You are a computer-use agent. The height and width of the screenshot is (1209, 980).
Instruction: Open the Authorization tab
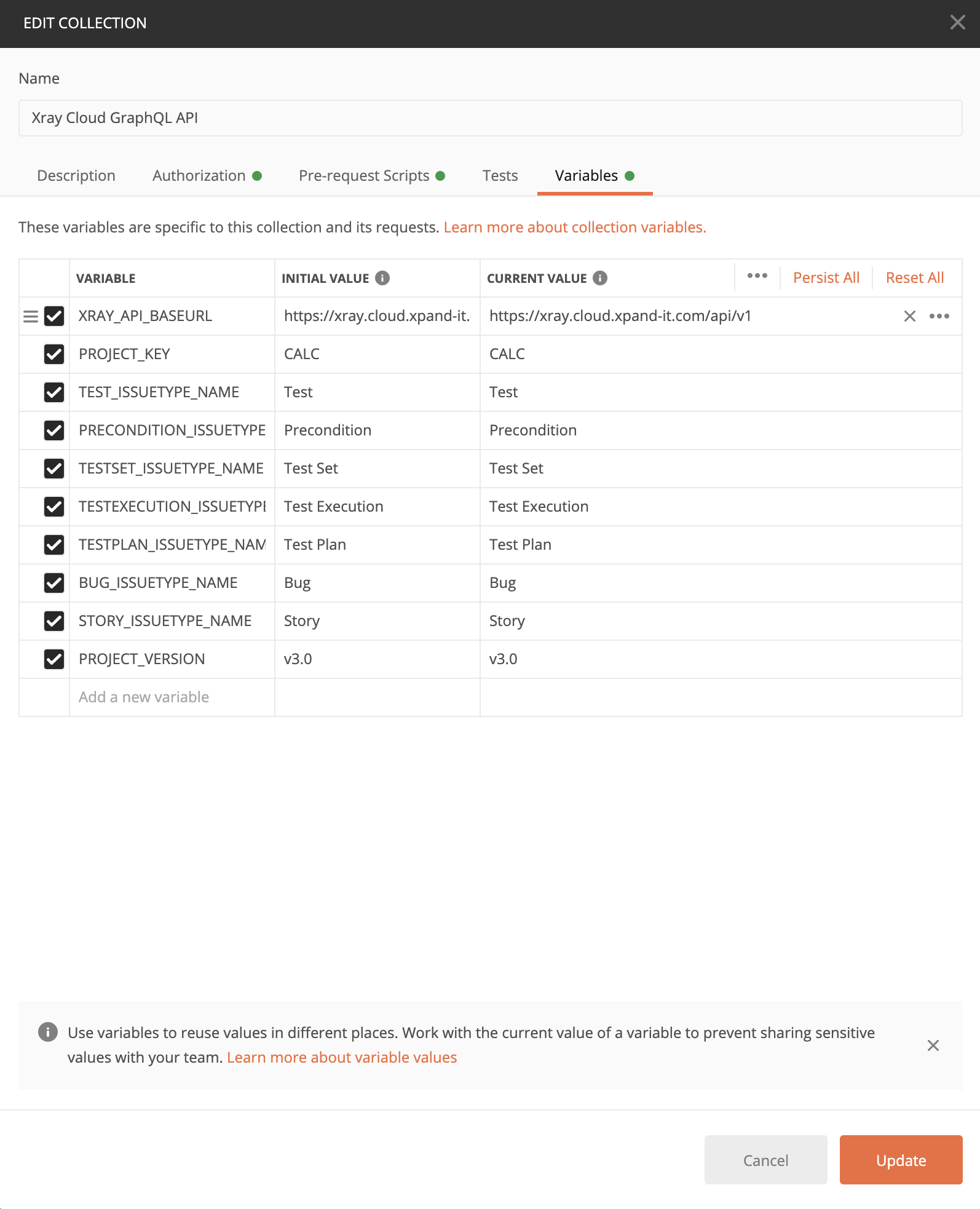coord(207,176)
